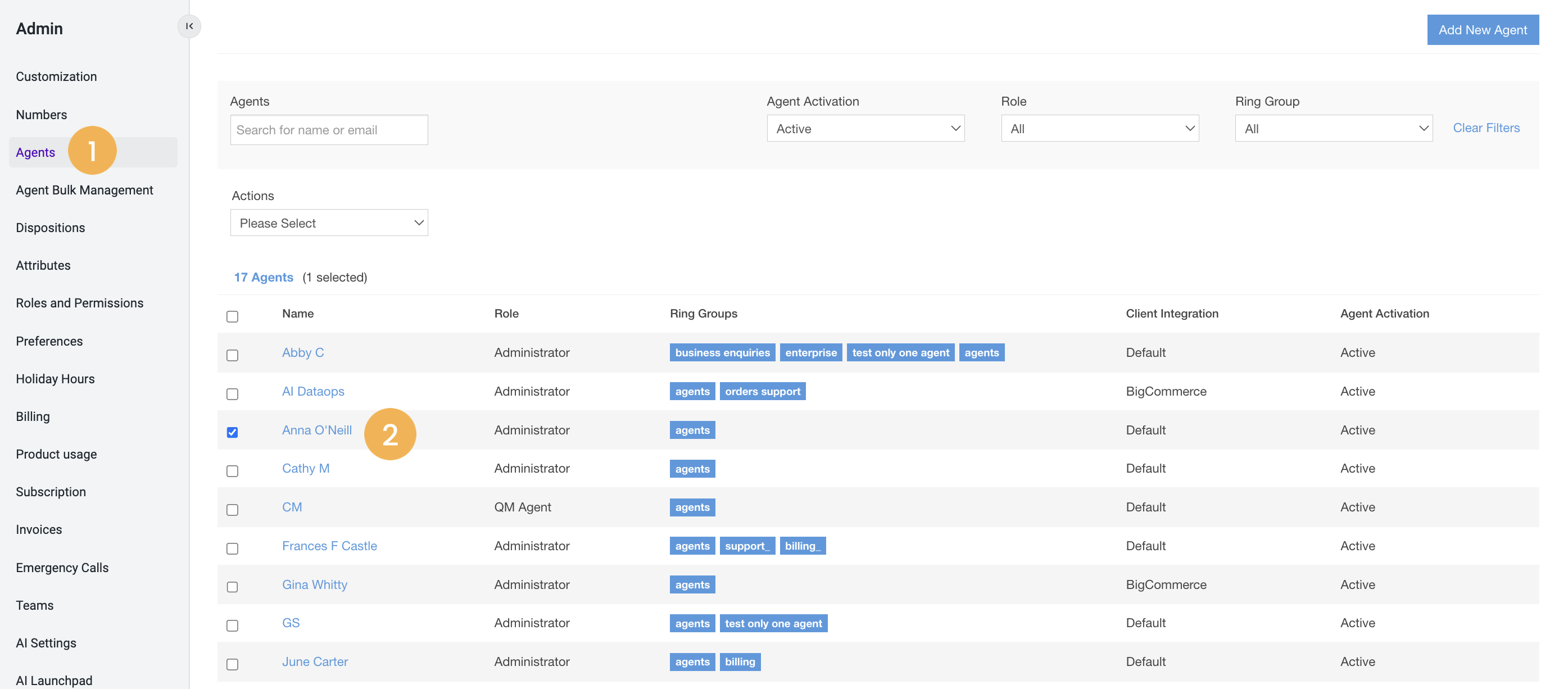Uncheck Anna O'Neill's row checkbox

(x=232, y=432)
